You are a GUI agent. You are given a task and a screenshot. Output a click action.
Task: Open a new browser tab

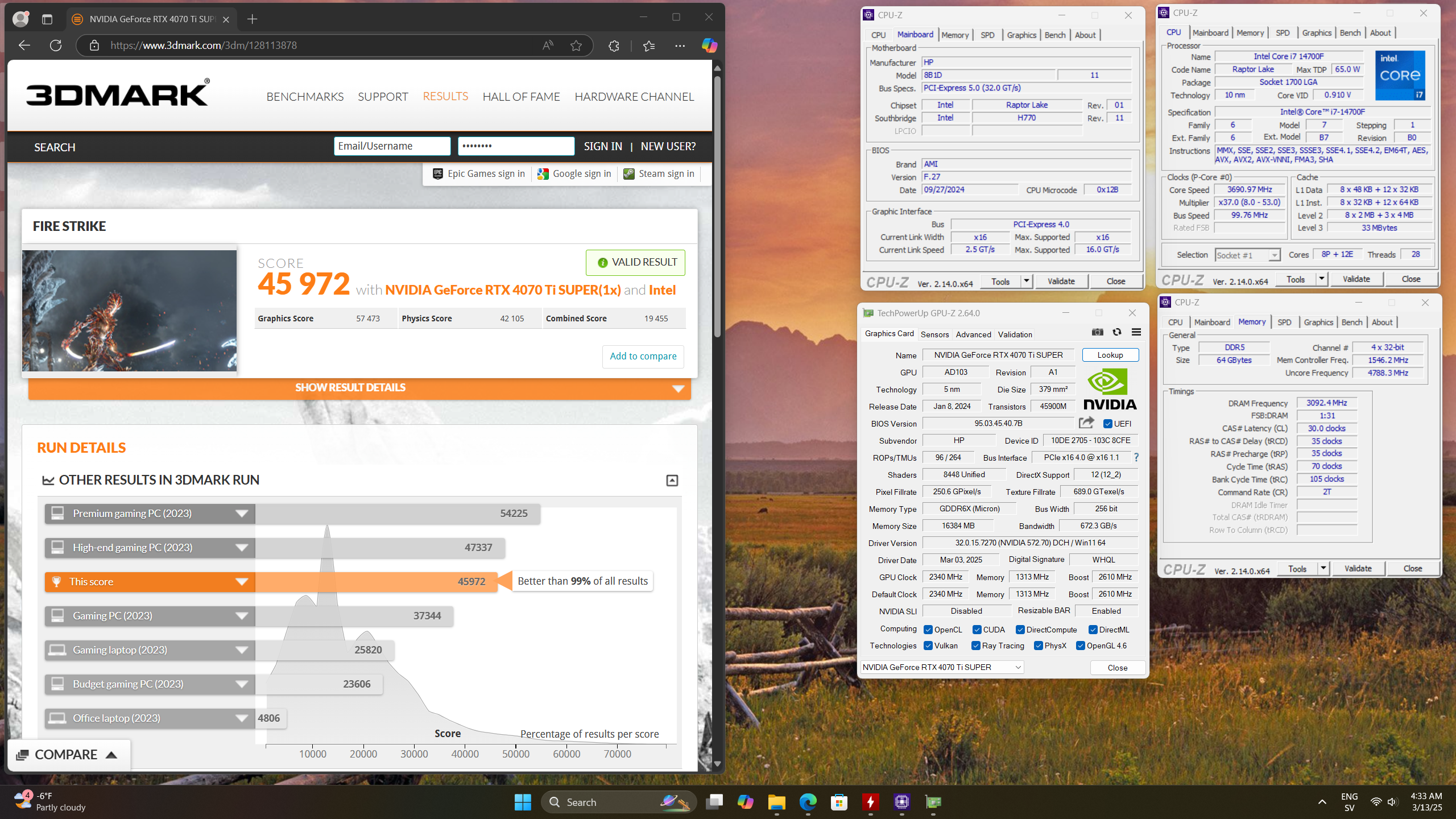click(253, 19)
